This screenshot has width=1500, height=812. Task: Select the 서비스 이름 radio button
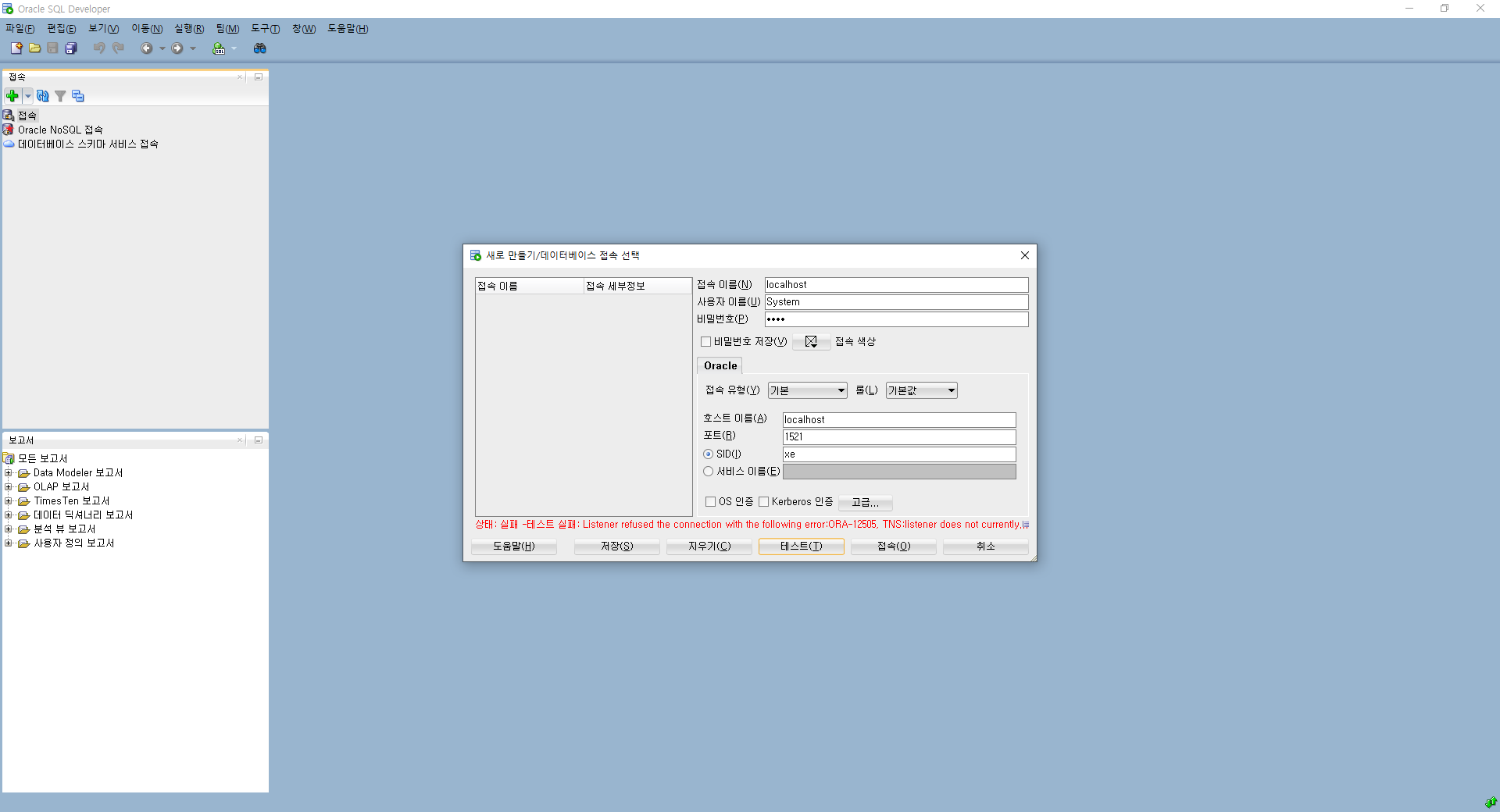708,471
